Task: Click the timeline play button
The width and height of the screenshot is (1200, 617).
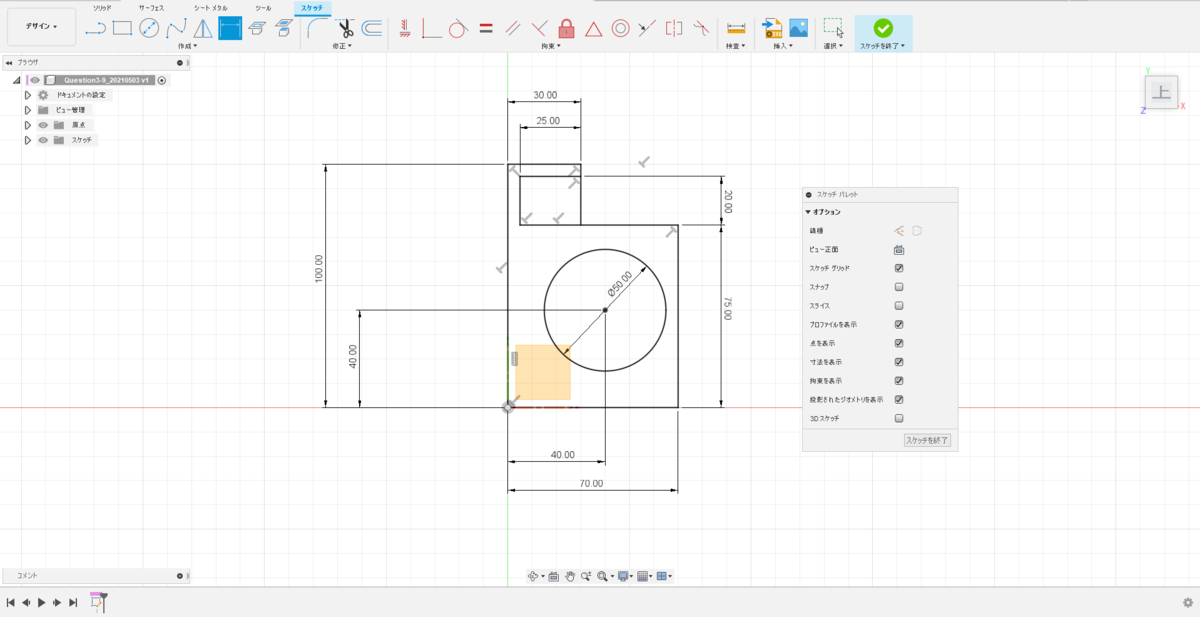Action: tap(41, 602)
